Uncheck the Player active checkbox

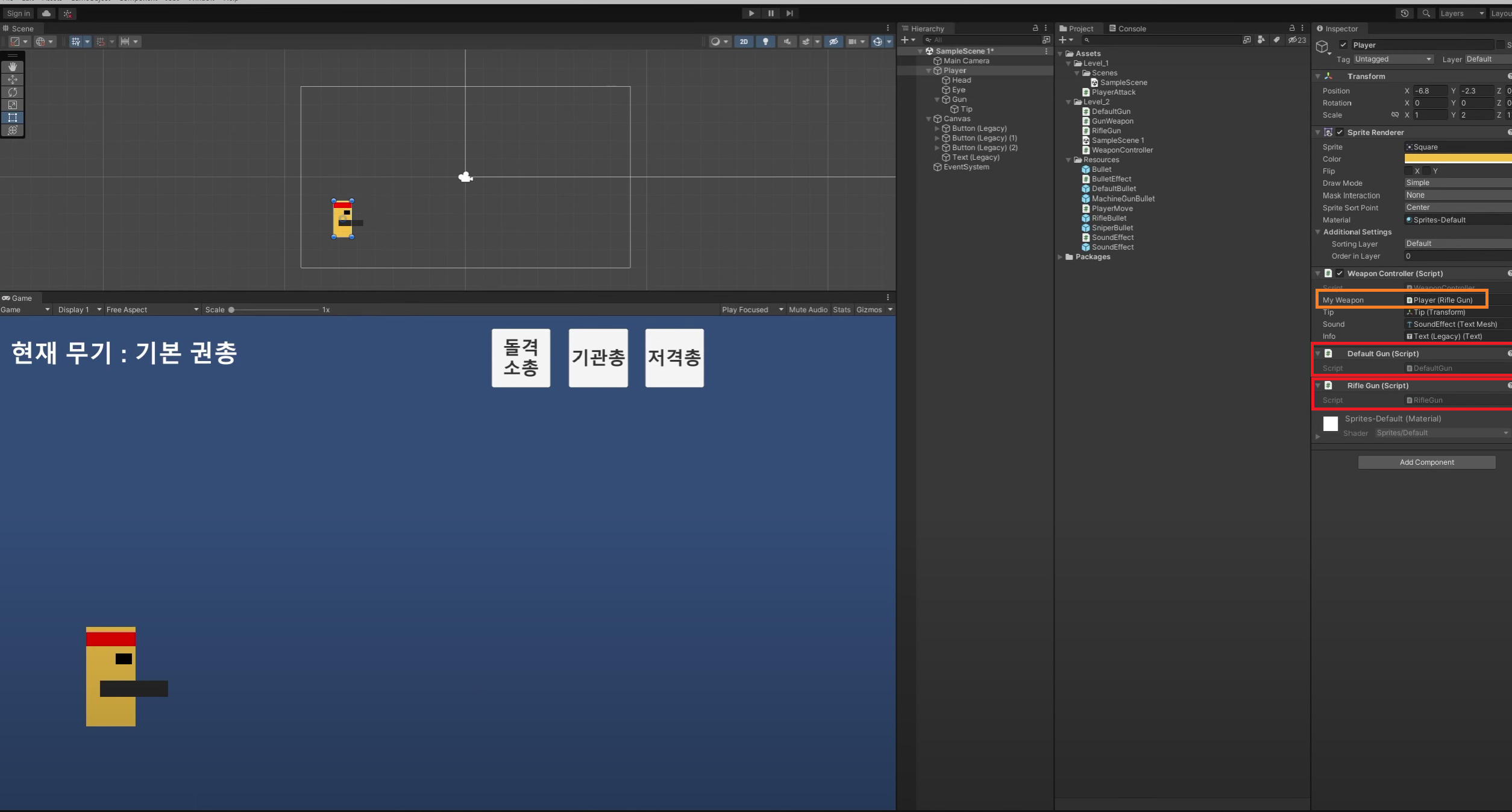[x=1343, y=45]
